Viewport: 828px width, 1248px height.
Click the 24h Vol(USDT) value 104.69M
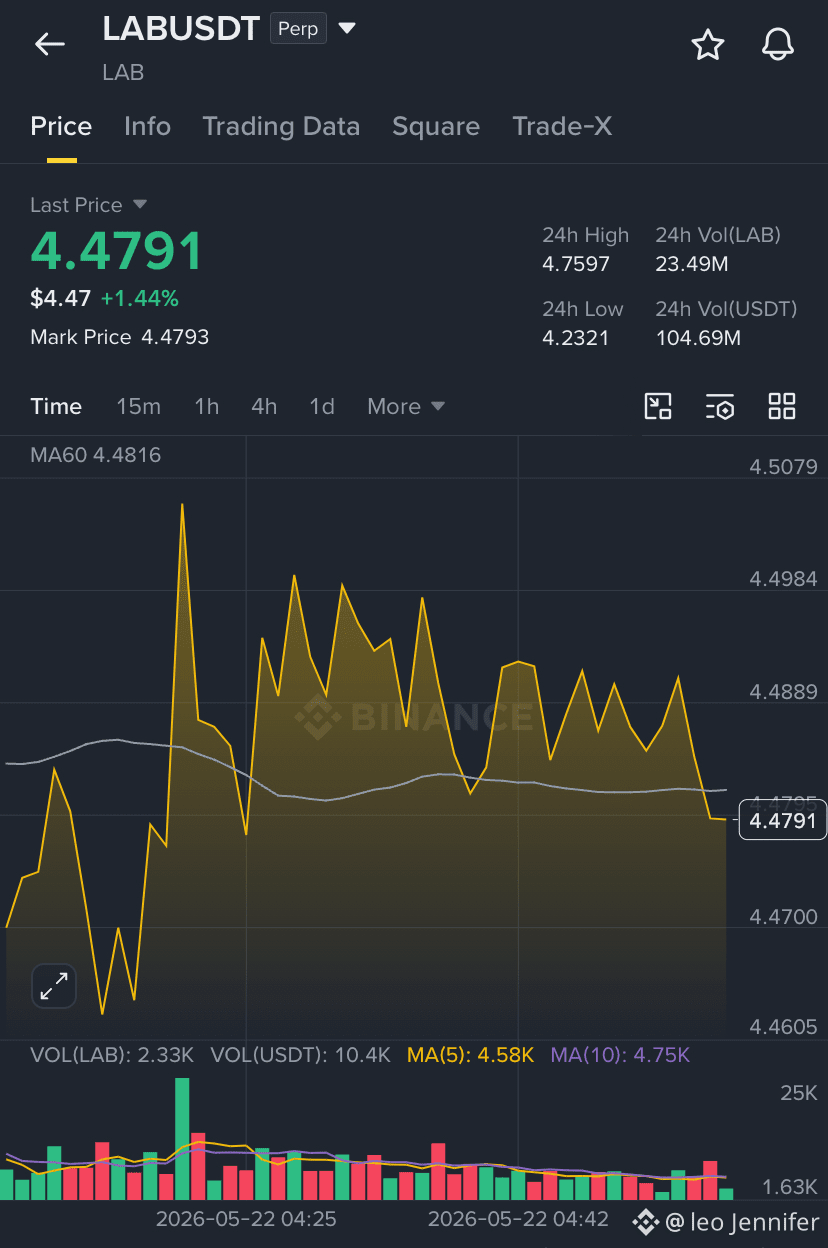click(698, 338)
